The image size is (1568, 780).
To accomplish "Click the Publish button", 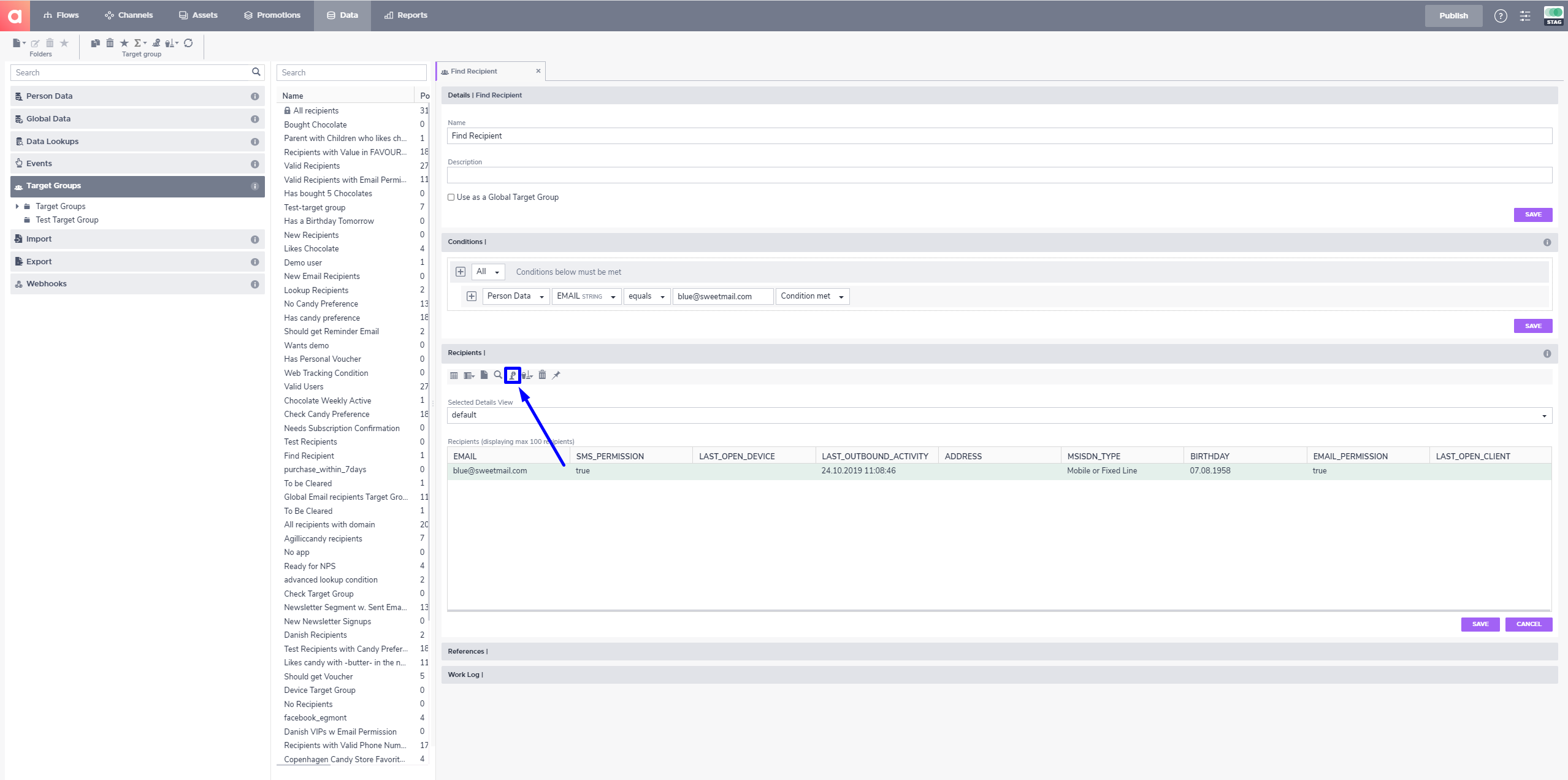I will click(x=1453, y=16).
